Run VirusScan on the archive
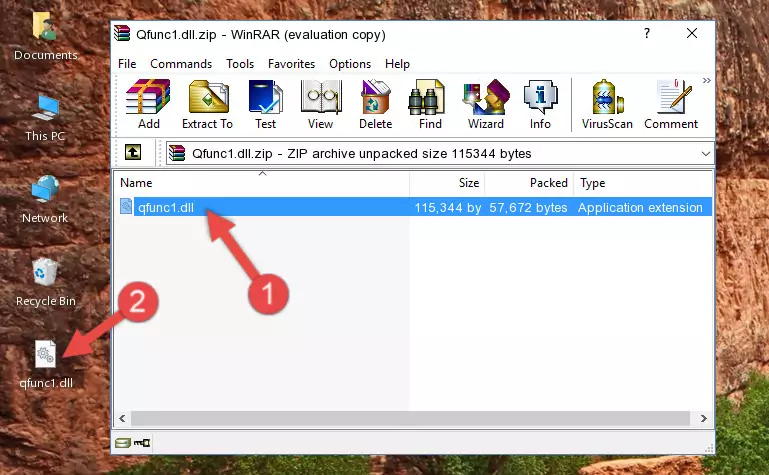The height and width of the screenshot is (475, 769). tap(607, 104)
